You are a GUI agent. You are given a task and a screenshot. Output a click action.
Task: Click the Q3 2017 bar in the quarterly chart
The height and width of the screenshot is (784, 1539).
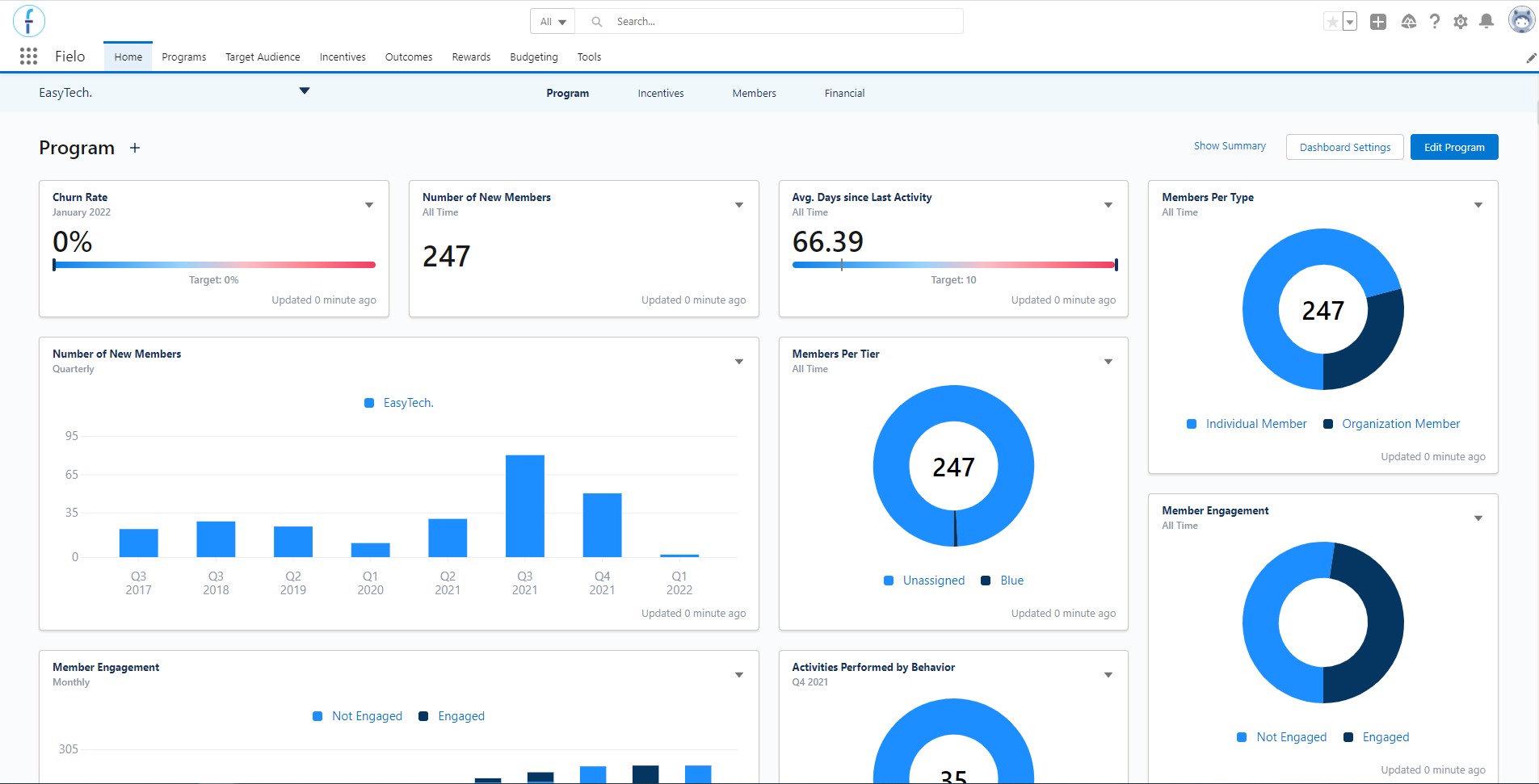(139, 543)
